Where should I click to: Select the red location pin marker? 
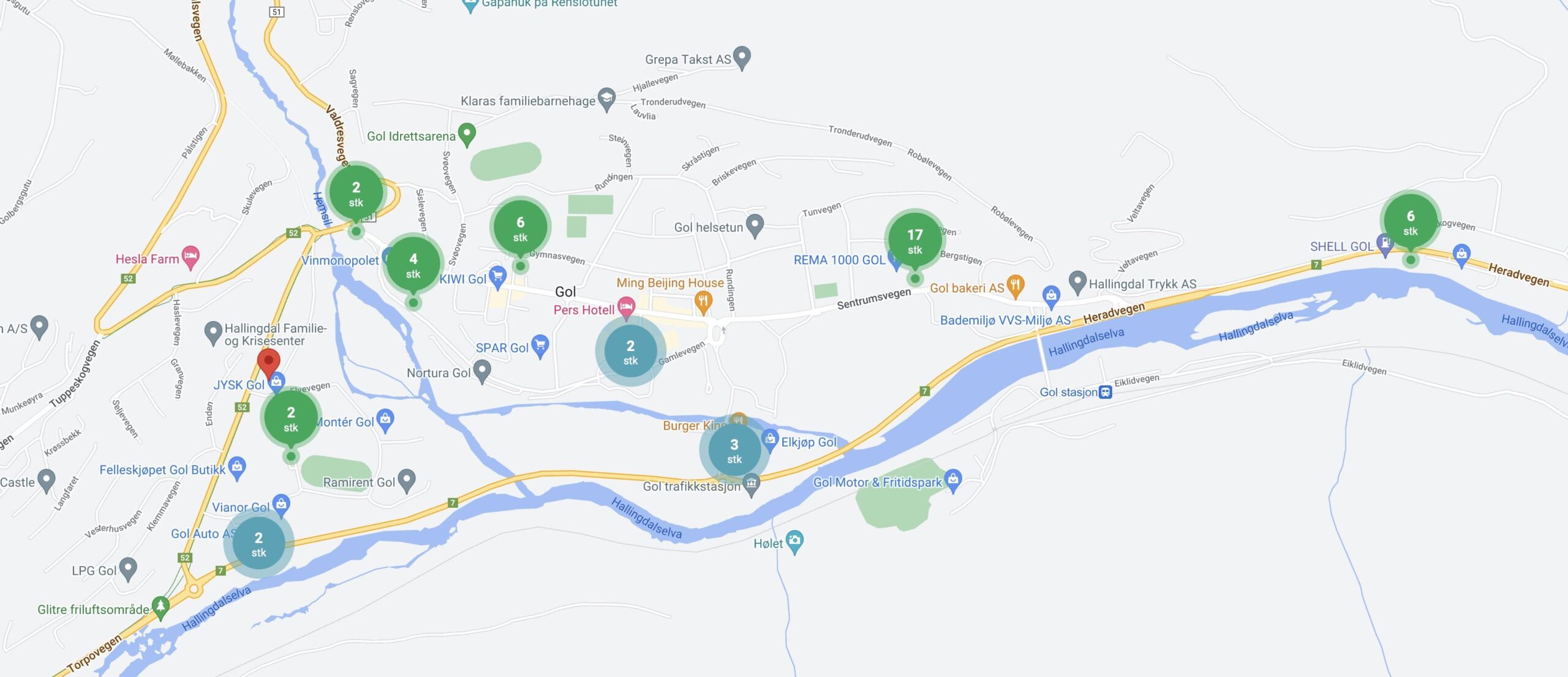(268, 363)
